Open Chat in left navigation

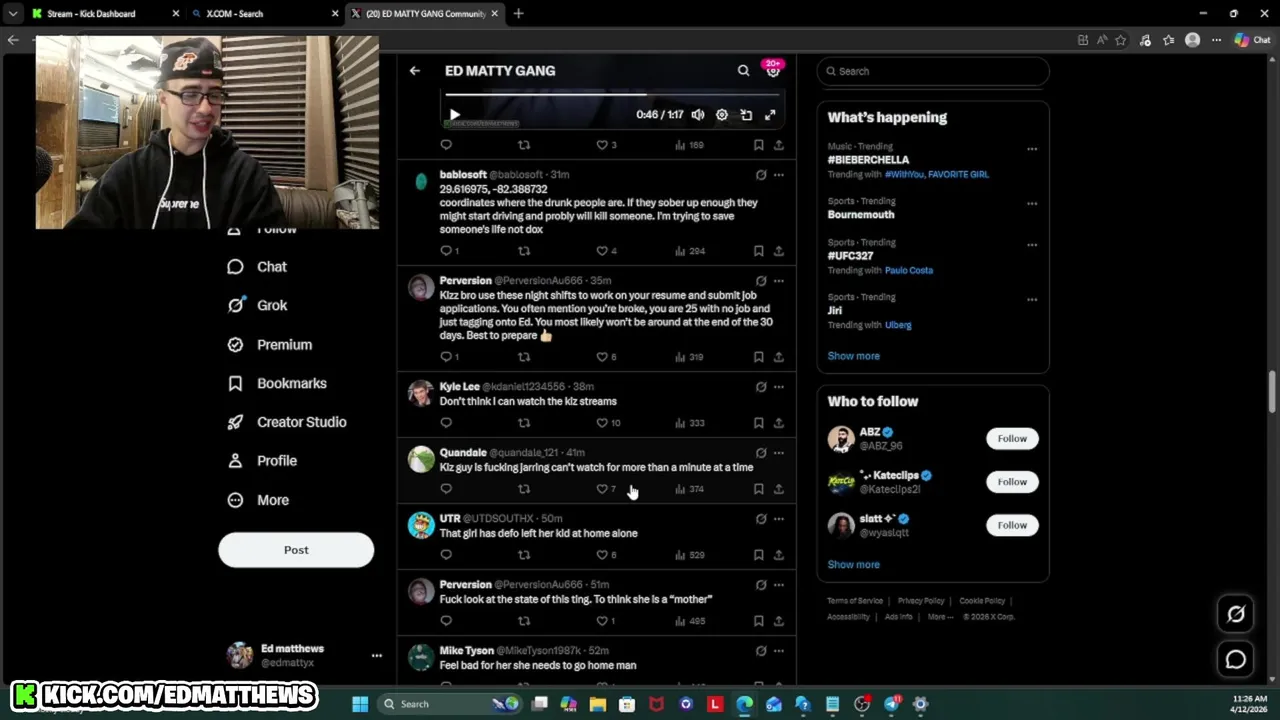(x=257, y=267)
